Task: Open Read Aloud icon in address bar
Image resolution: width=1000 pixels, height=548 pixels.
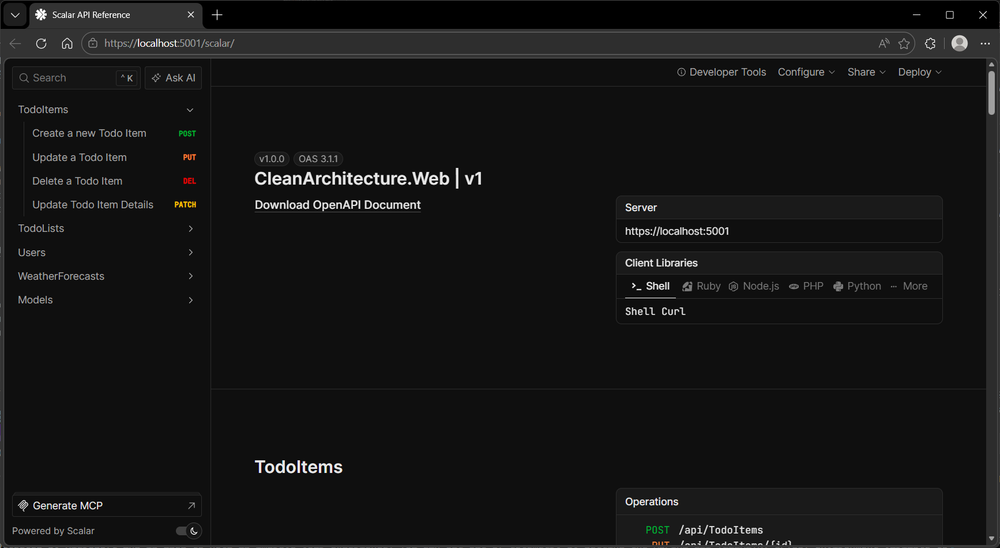Action: pos(883,43)
